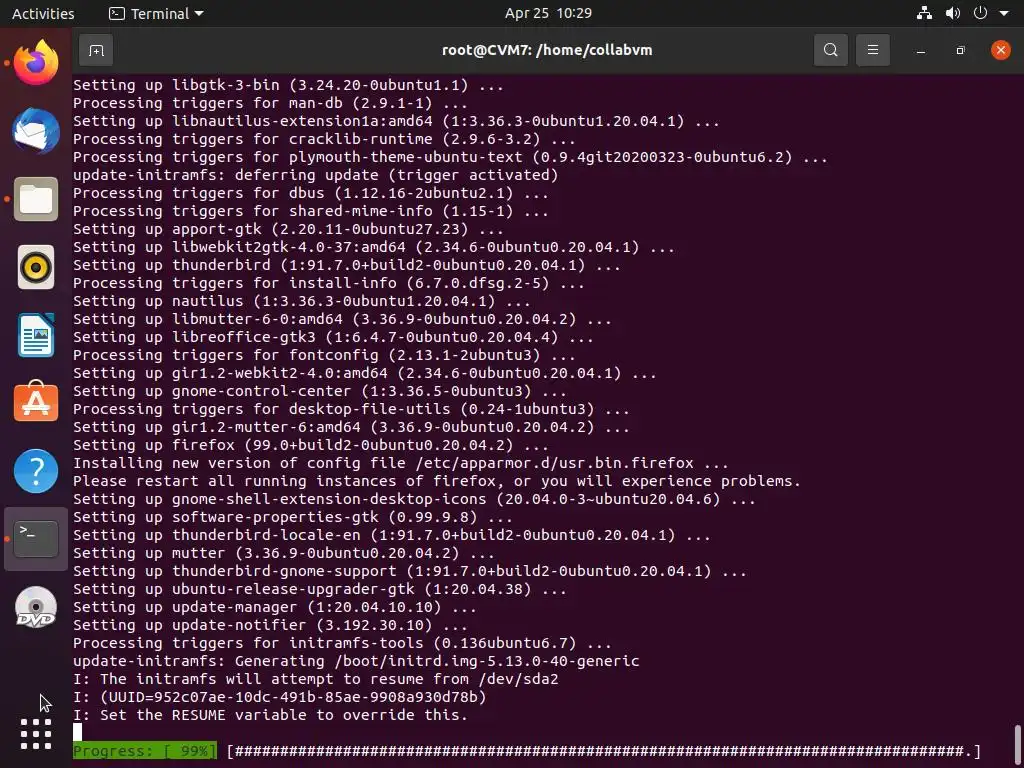Screen dimensions: 1024x768
Task: Click 'Setting up apport-gtk' line
Action: coord(289,229)
